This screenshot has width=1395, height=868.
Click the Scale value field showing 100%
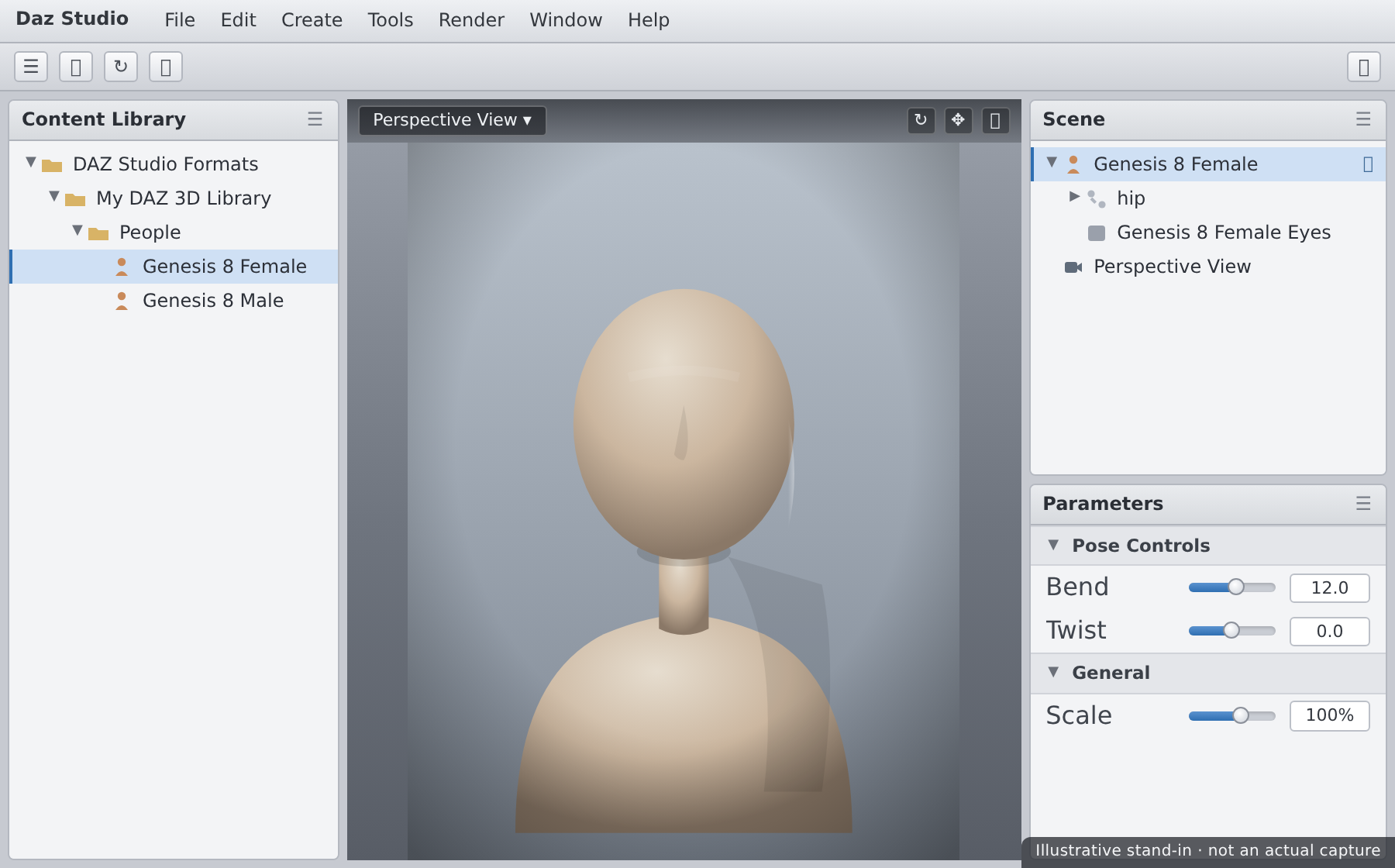coord(1330,715)
